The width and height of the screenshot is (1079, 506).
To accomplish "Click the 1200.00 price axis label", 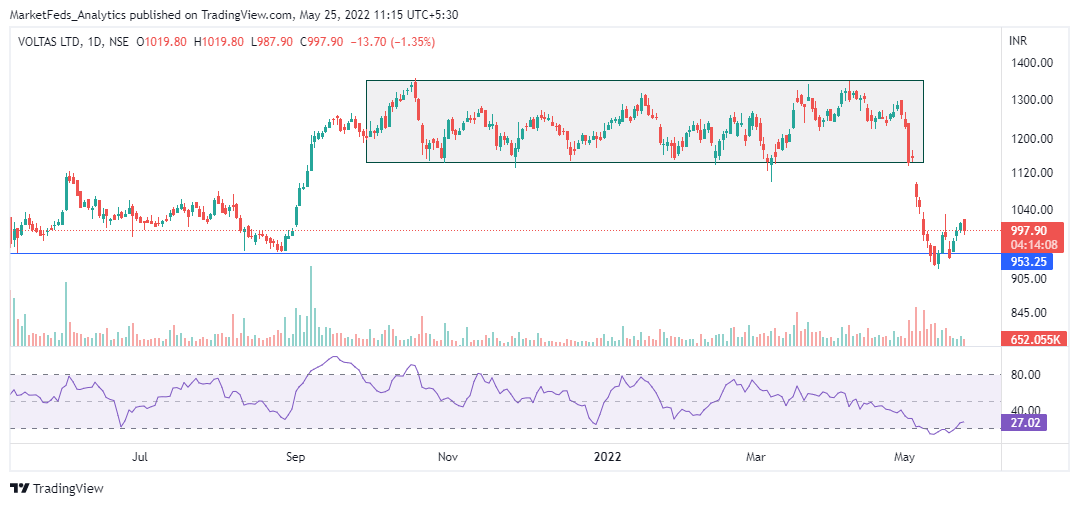I will pyautogui.click(x=1031, y=138).
